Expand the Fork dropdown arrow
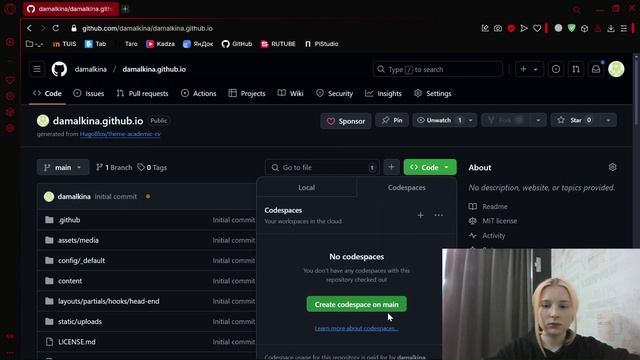The width and height of the screenshot is (640, 360). 538,120
